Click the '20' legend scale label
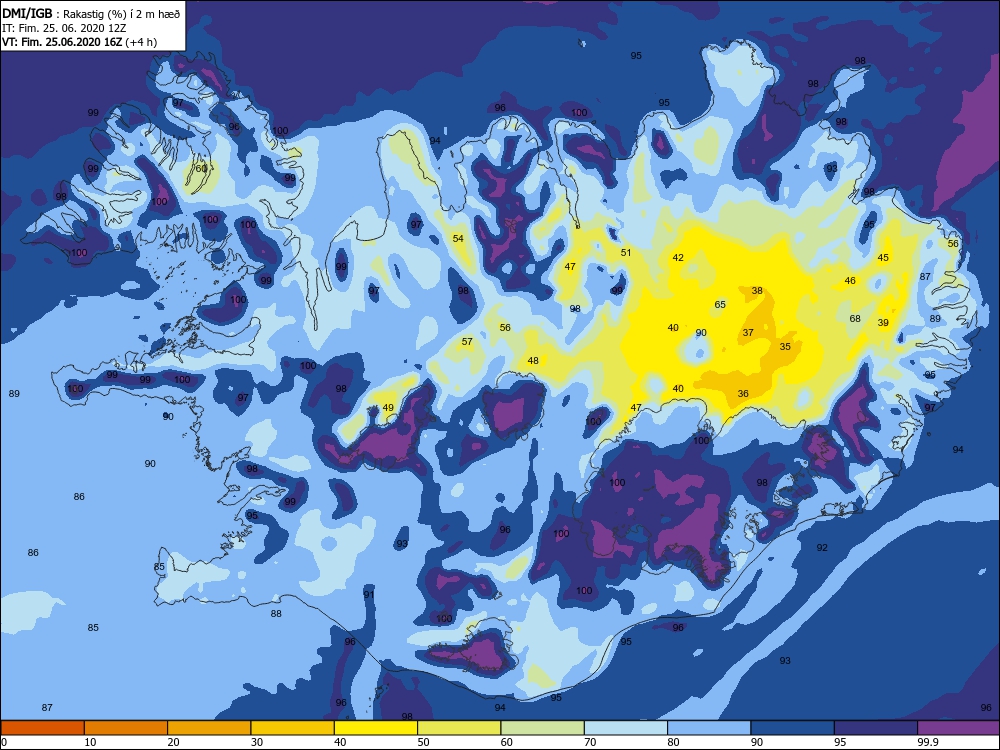Screen dimensions: 1000x750 tap(173, 742)
